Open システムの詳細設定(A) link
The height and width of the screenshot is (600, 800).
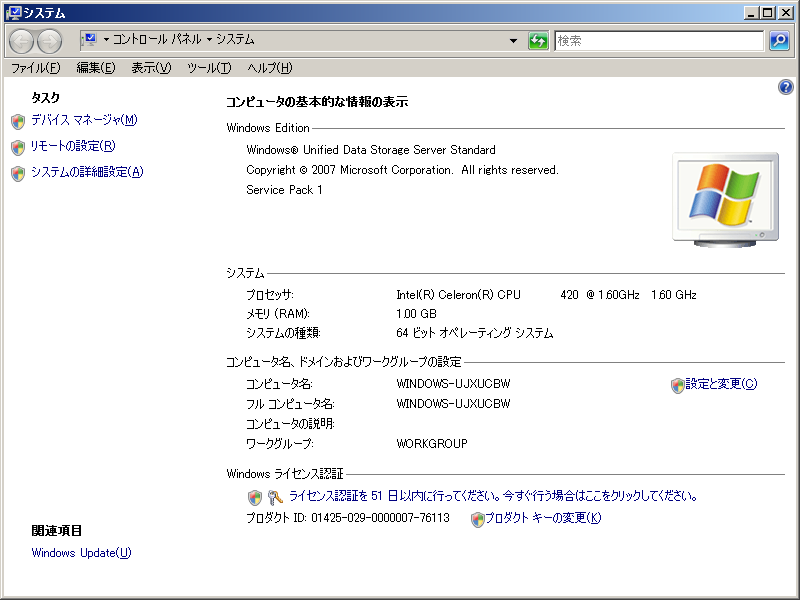click(x=87, y=172)
